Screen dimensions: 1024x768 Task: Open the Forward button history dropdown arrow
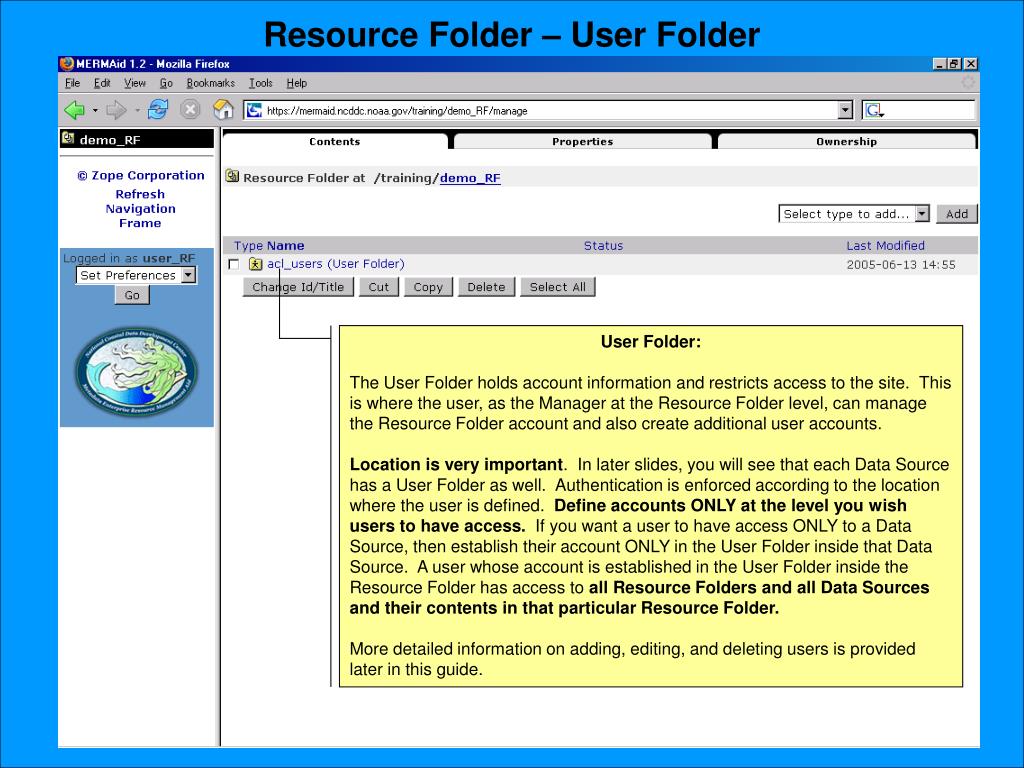[x=137, y=110]
